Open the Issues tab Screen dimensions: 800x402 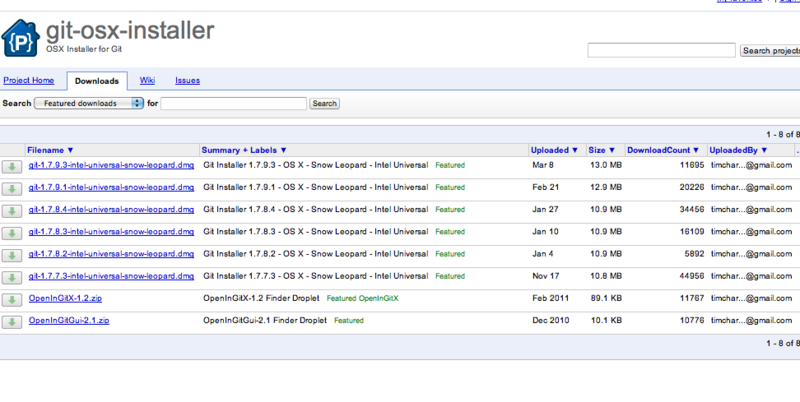point(187,81)
